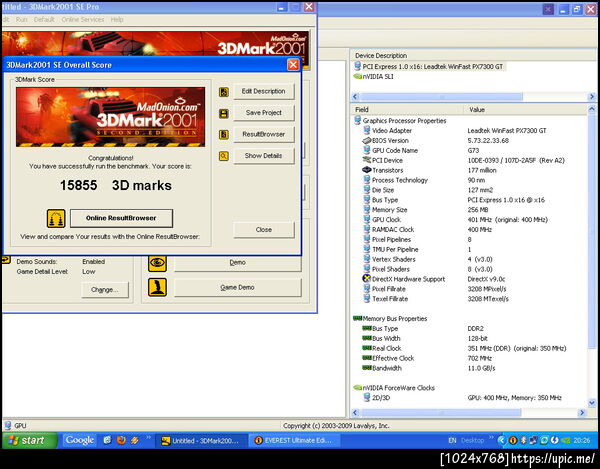Click the Edit Description button
The image size is (600, 469).
tap(264, 91)
